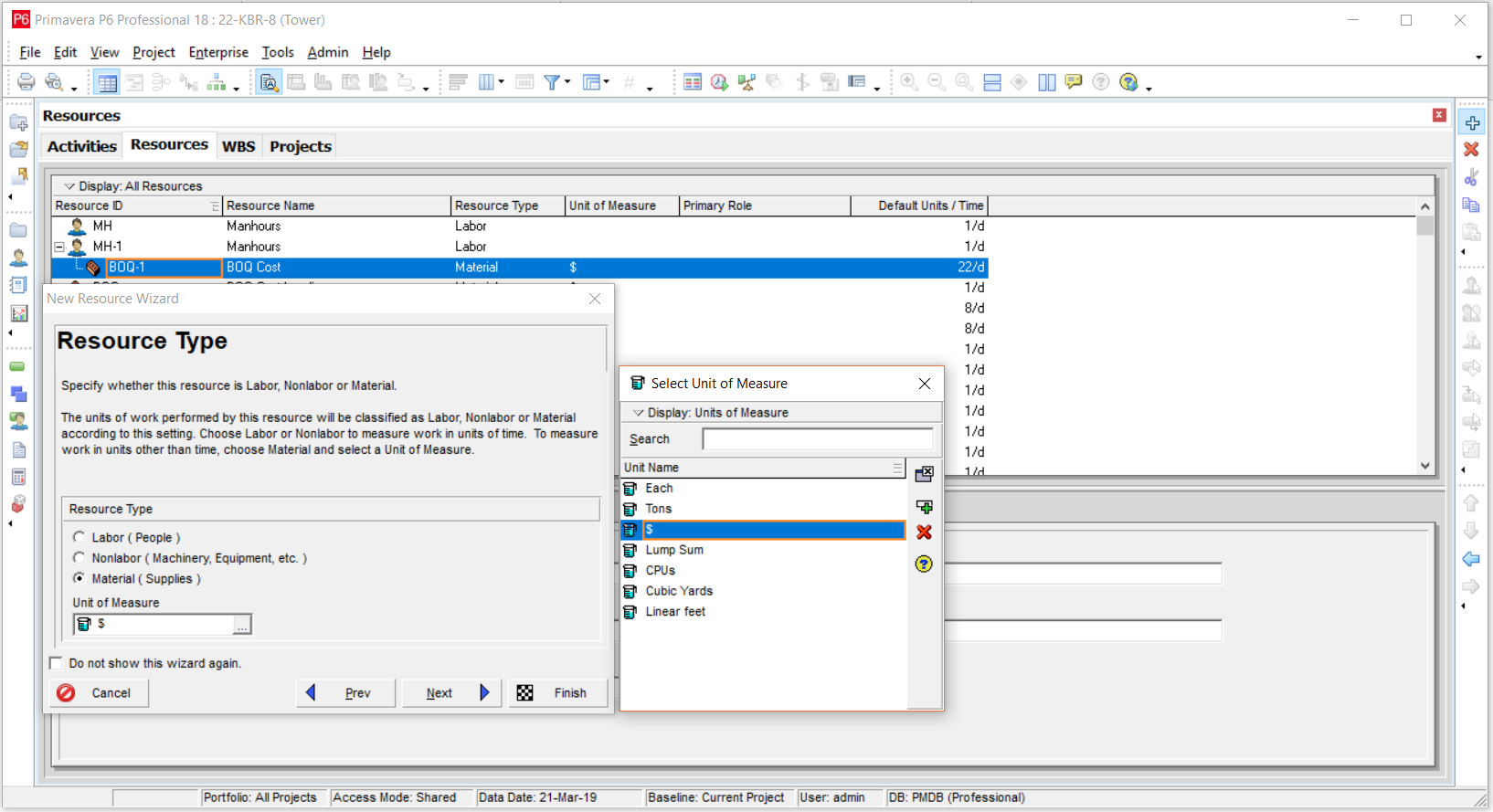The width and height of the screenshot is (1493, 812).
Task: Open the Columns dropdown arrow in the toolbar
Action: 502,82
